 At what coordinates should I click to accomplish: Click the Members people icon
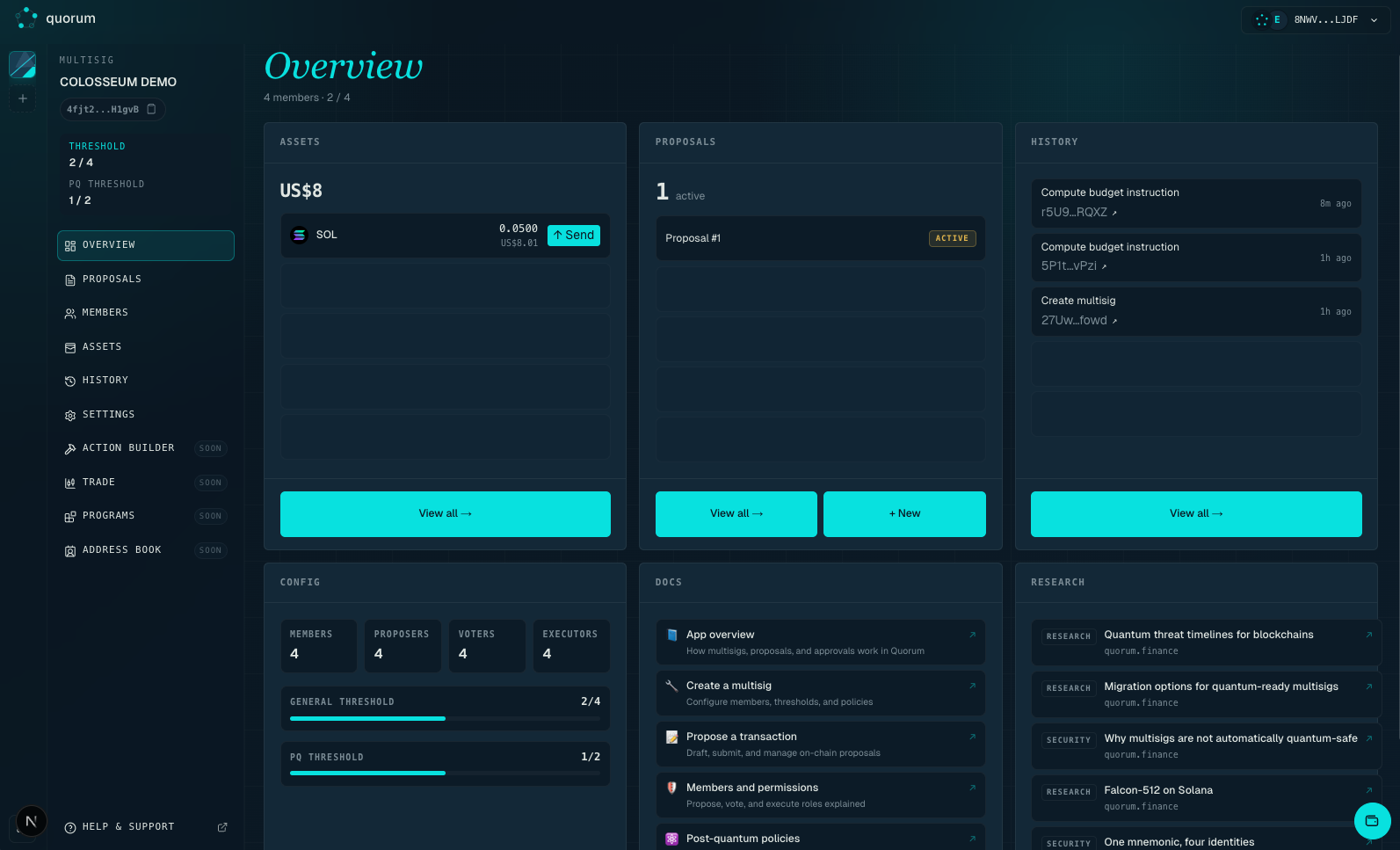click(70, 314)
